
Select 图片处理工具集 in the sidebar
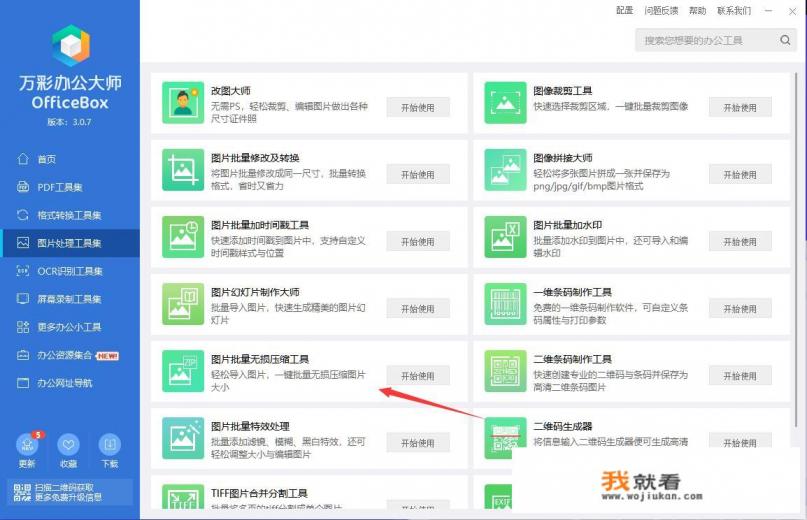click(71, 243)
